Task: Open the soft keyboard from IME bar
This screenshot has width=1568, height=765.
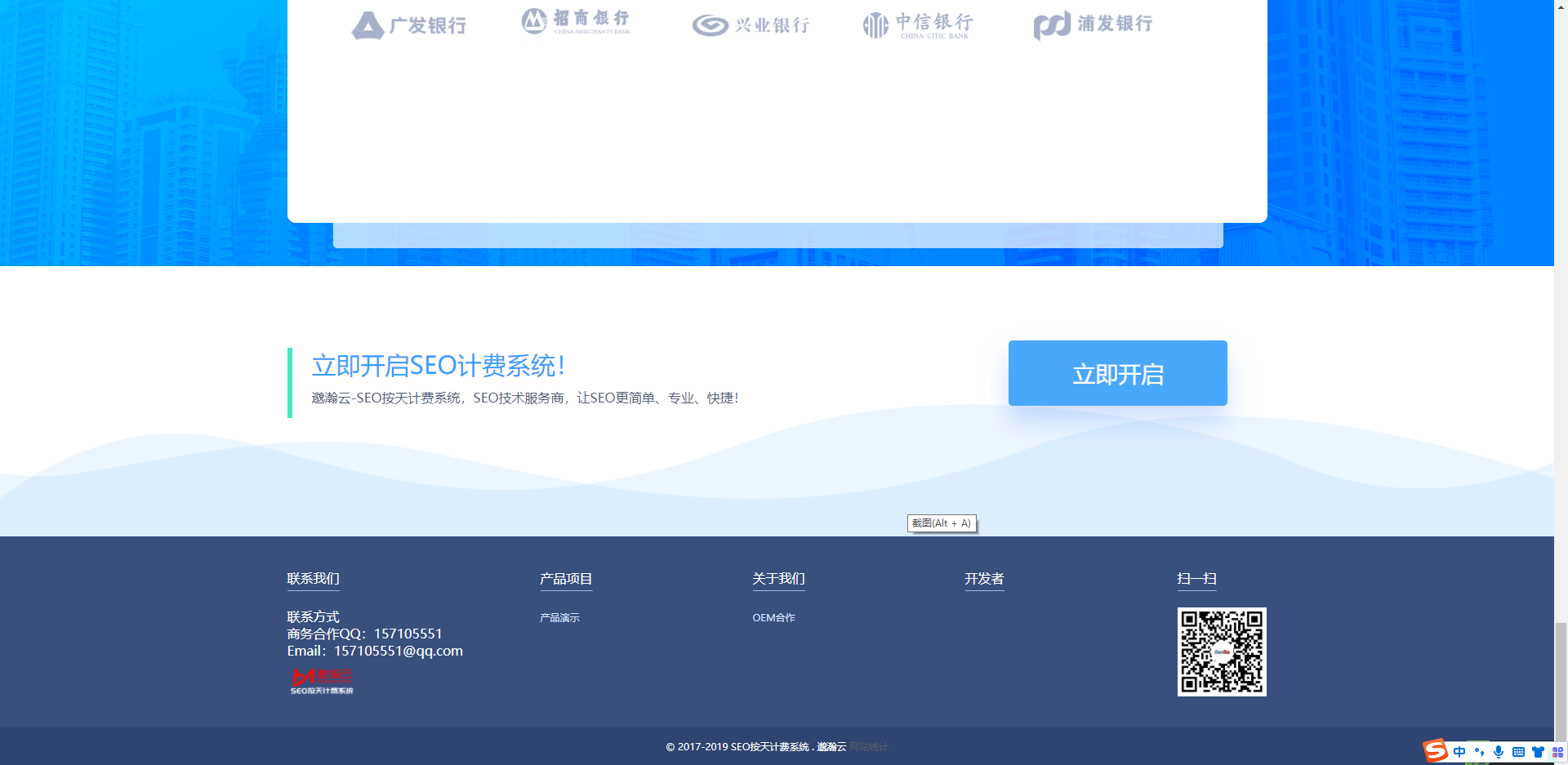Action: pos(1518,752)
